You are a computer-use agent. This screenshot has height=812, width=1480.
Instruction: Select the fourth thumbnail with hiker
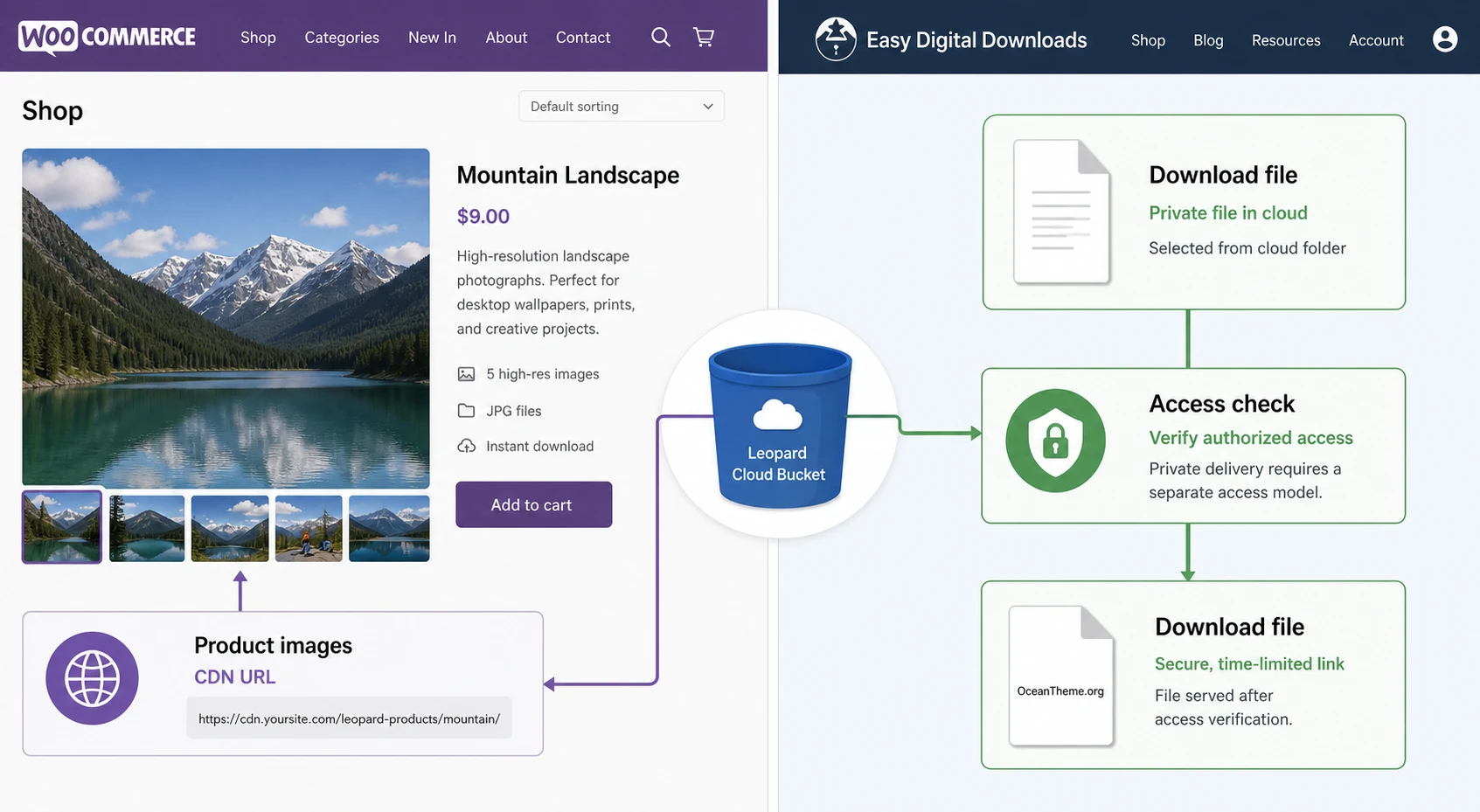(x=309, y=528)
